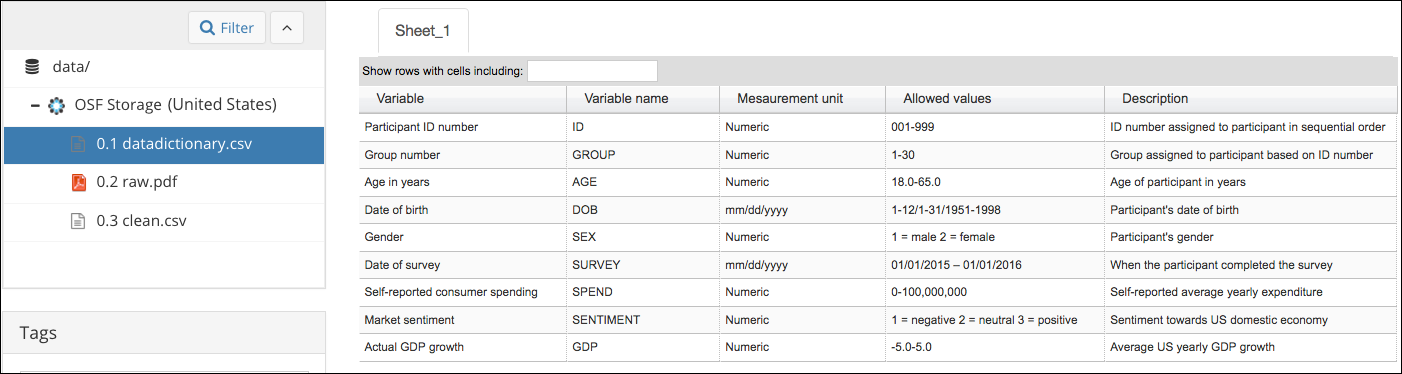This screenshot has width=1402, height=374.
Task: Select the 0.3 clean.csv file
Action: (x=164, y=221)
